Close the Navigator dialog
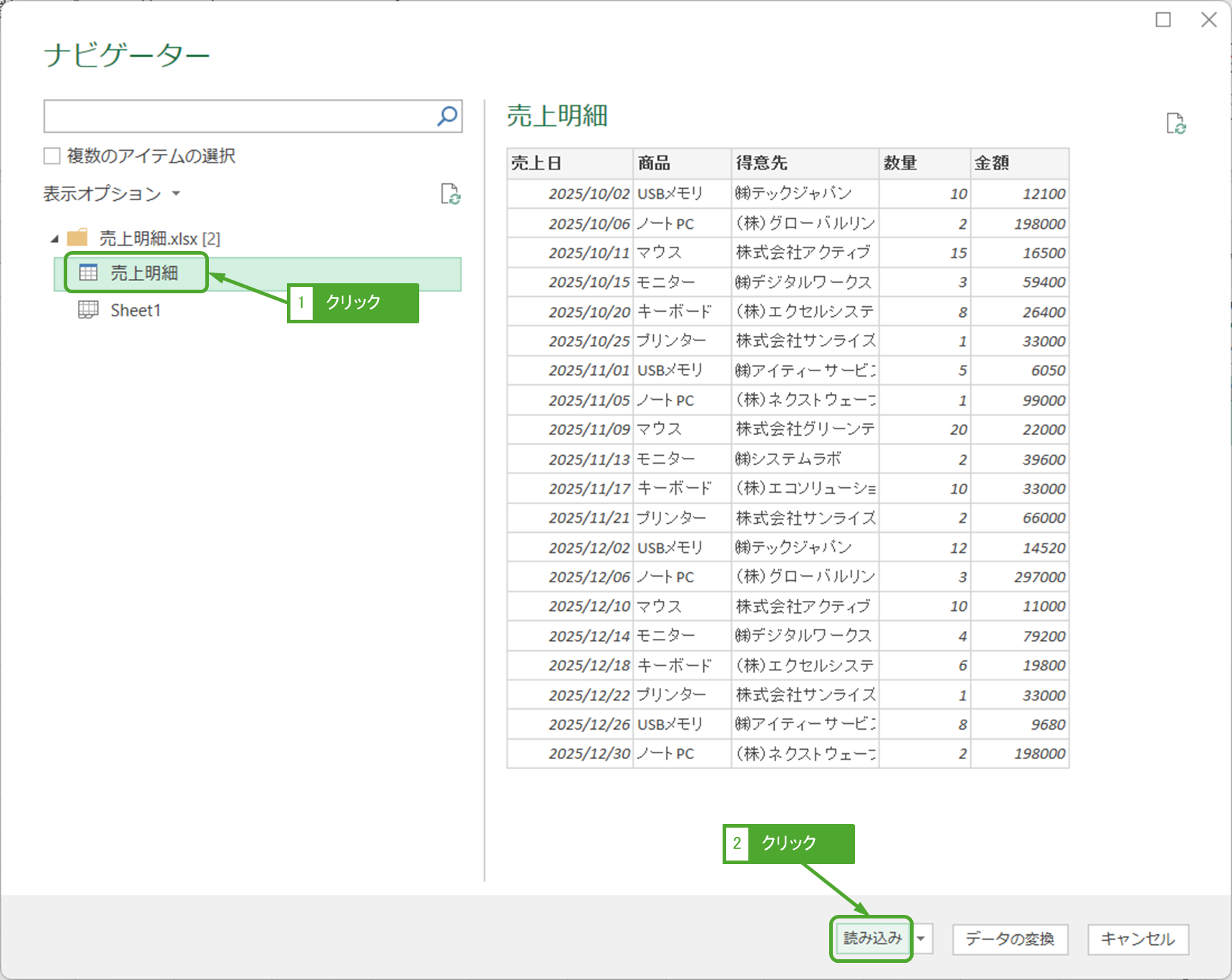1232x980 pixels. (1208, 20)
